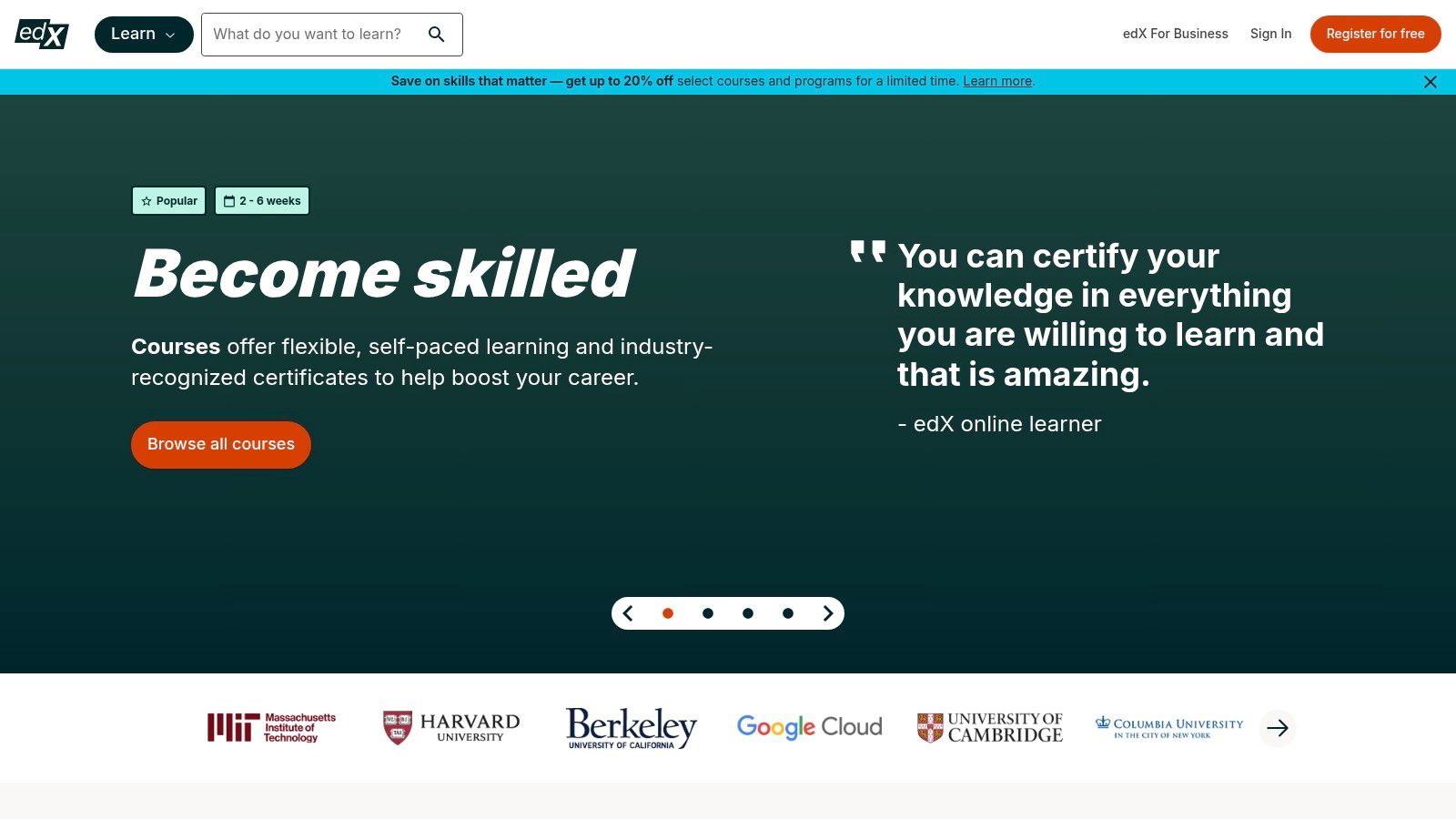Click Sign In
This screenshot has width=1456, height=819.
pos(1270,34)
